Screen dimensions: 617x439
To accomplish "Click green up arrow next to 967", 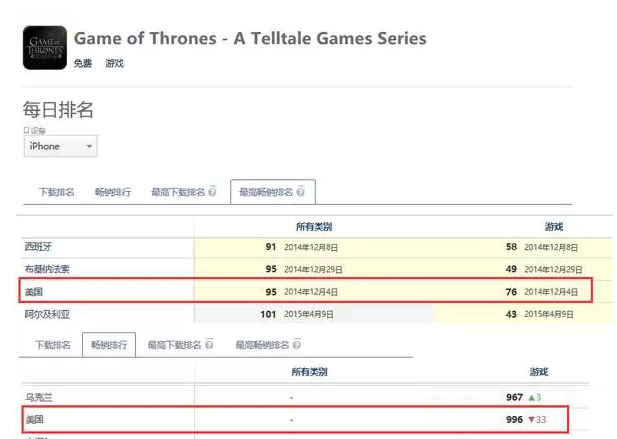I will click(x=532, y=397).
